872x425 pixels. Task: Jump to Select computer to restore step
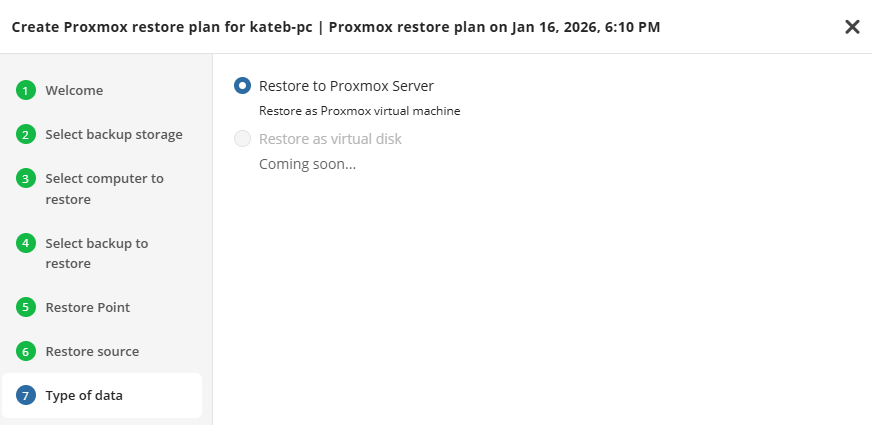click(104, 189)
